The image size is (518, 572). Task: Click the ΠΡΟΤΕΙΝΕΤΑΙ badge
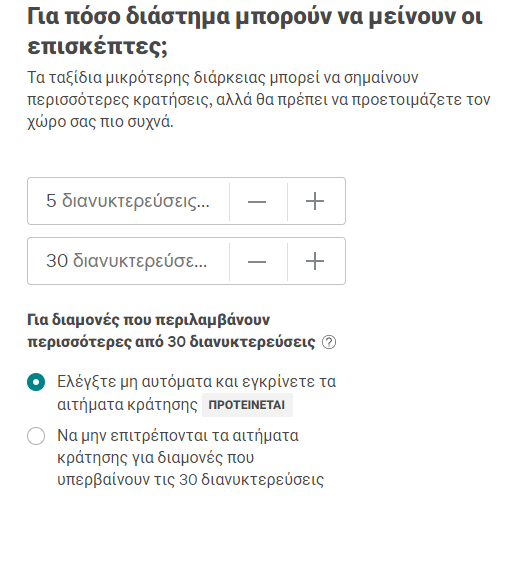247,405
